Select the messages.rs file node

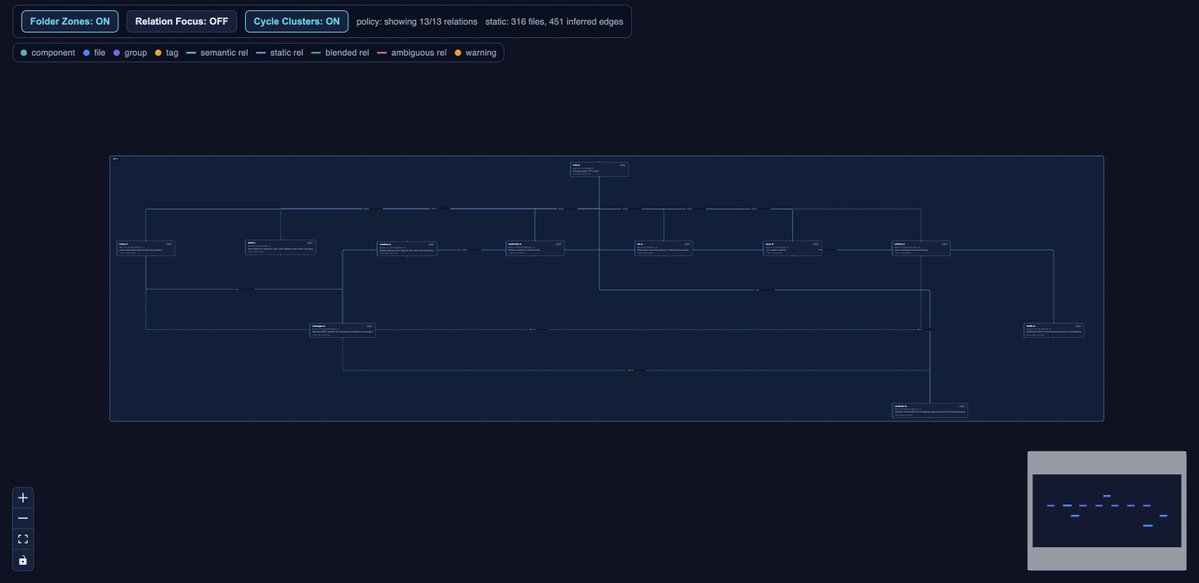pyautogui.click(x=343, y=330)
